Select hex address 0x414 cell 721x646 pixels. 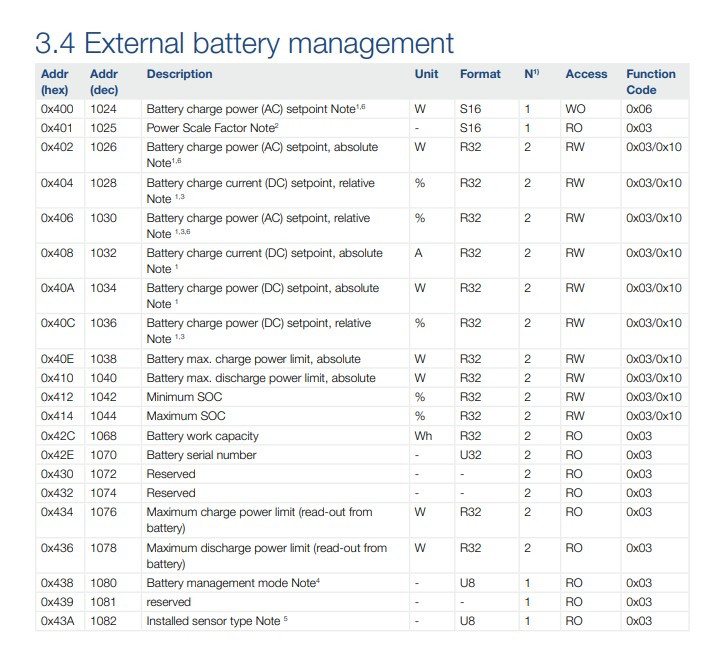57,416
